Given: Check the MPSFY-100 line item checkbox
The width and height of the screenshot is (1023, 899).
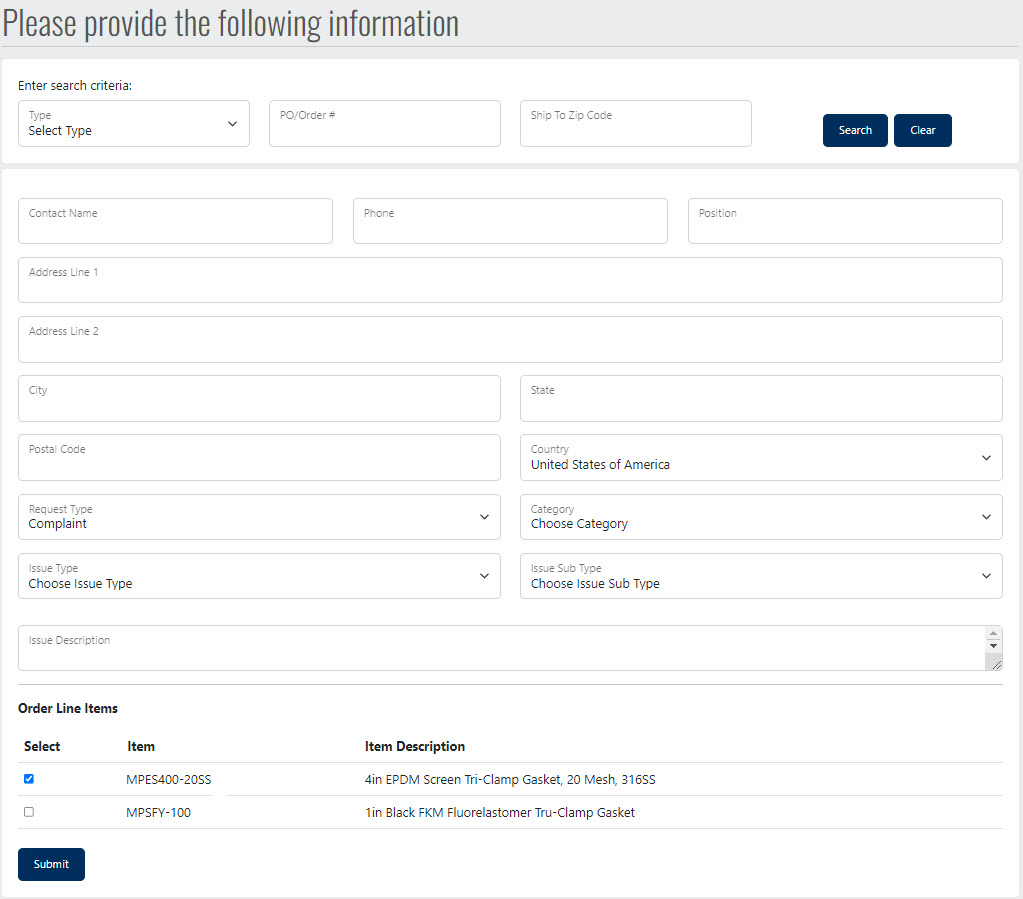Looking at the screenshot, I should (29, 812).
